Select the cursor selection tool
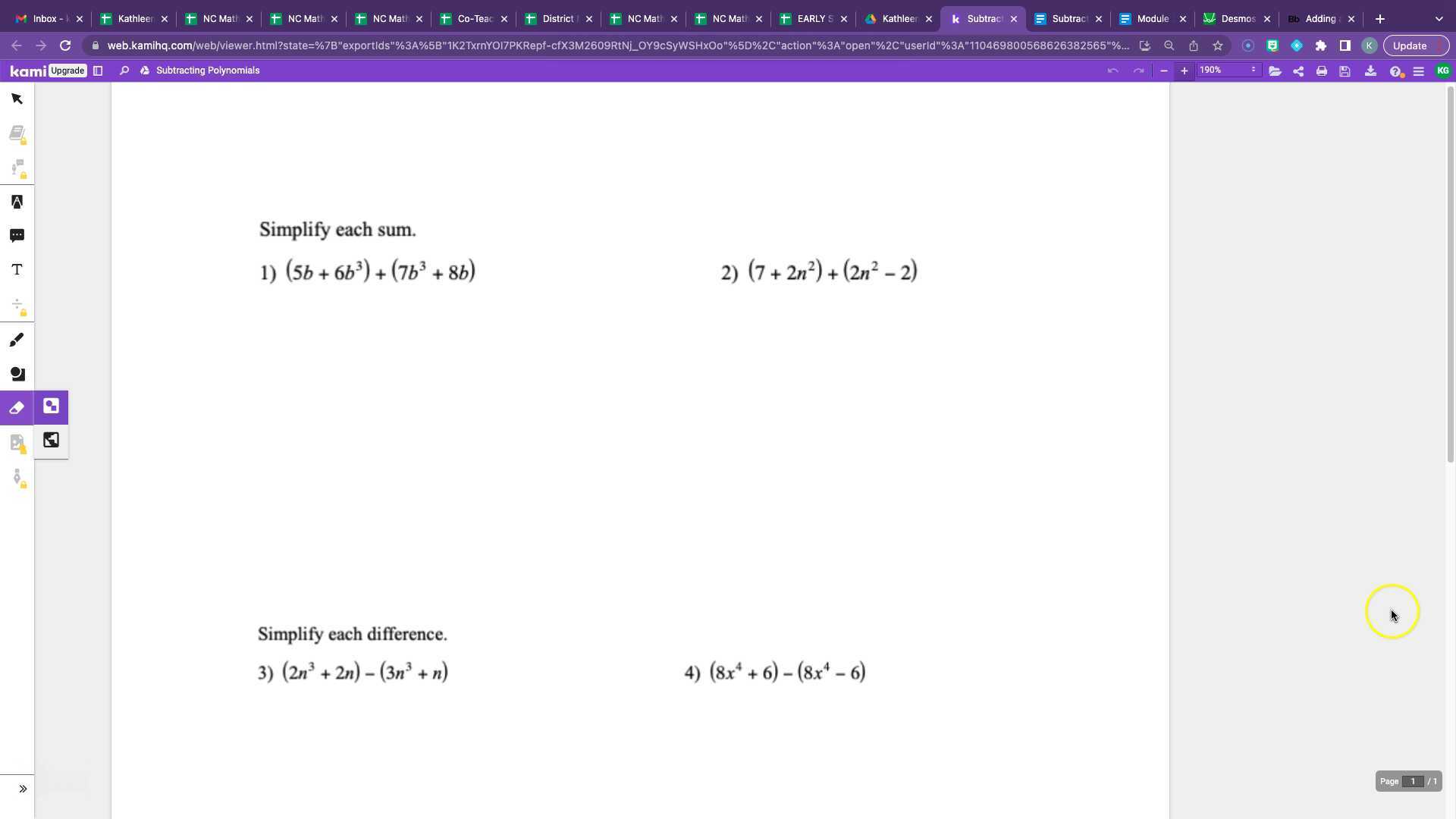Screen dimensions: 1456x819 coord(17,99)
